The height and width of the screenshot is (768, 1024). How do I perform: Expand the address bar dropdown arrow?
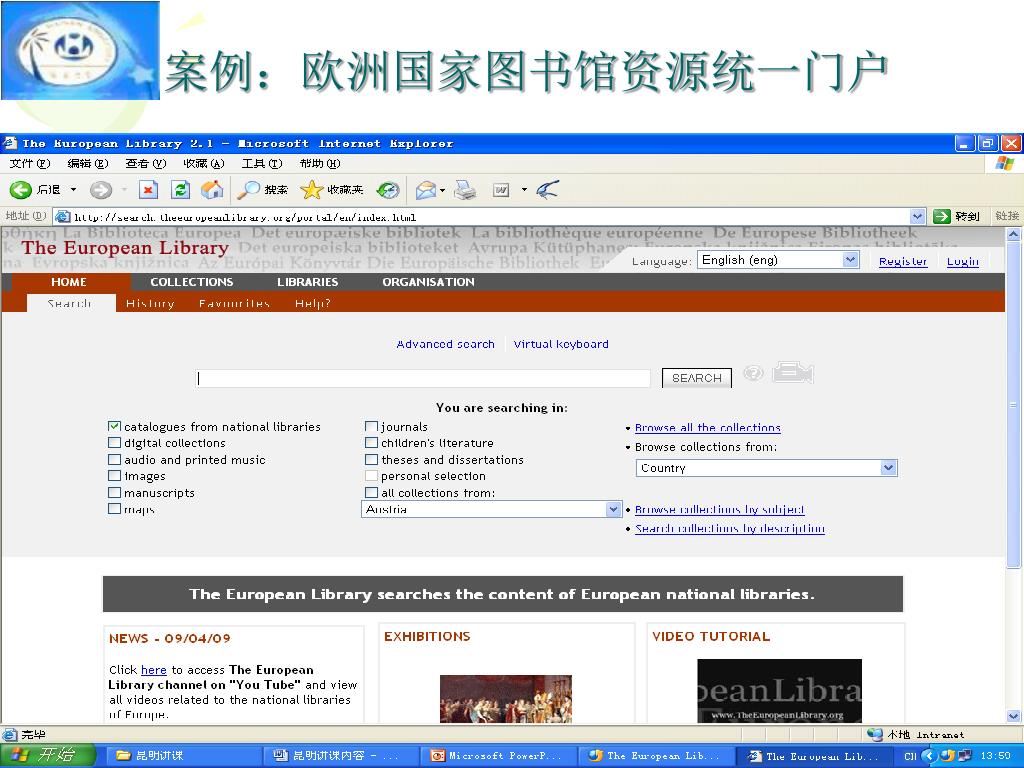pos(917,216)
